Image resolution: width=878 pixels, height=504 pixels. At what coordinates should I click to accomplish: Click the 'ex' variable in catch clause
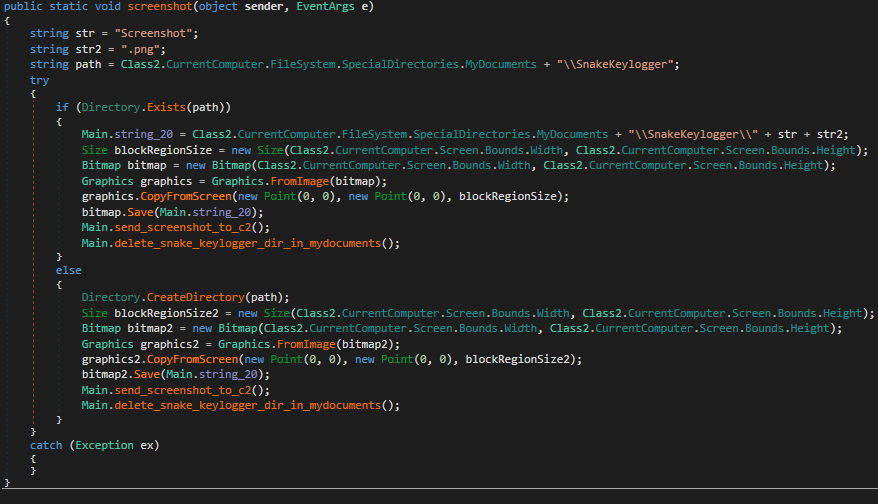point(147,445)
